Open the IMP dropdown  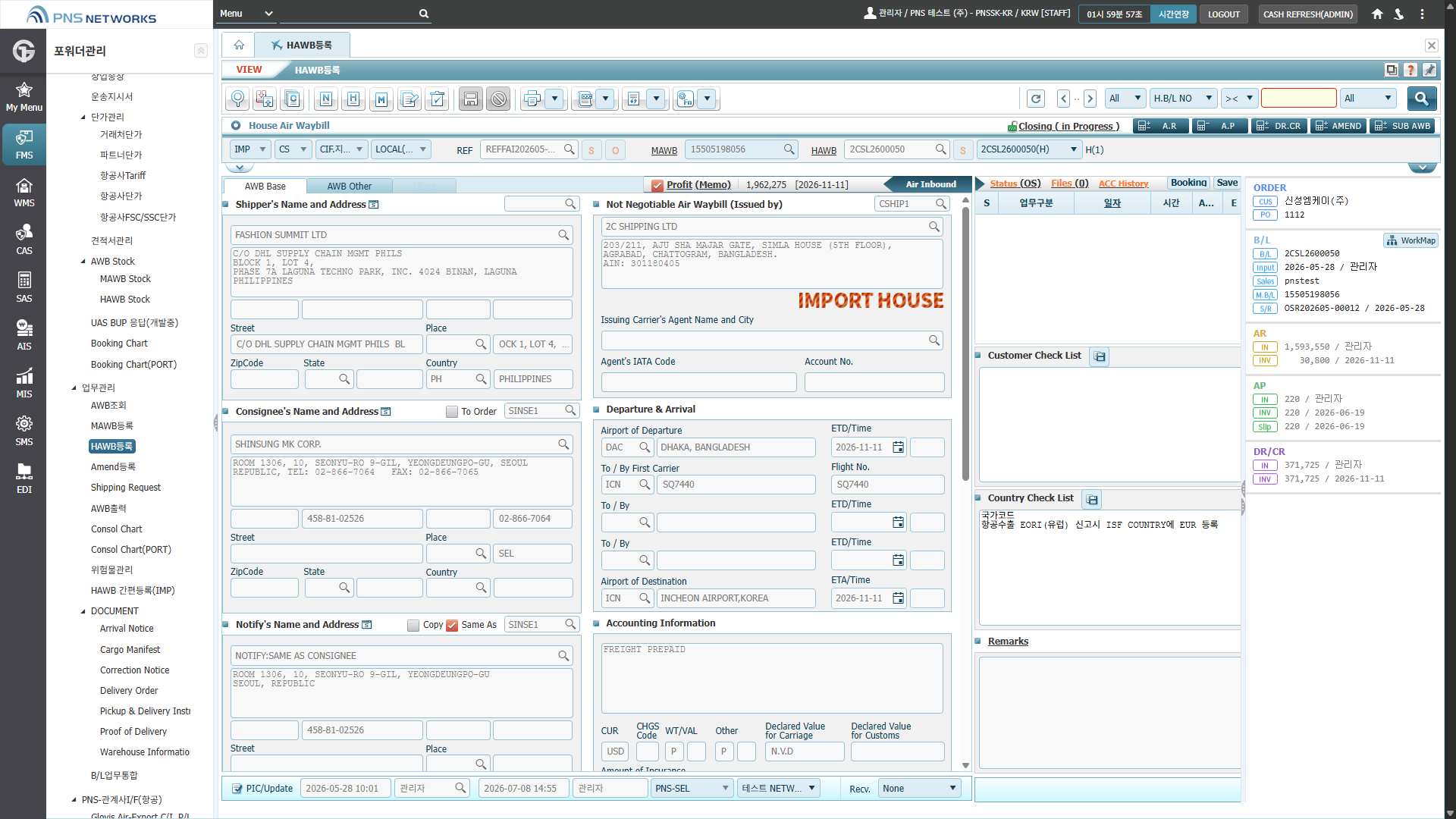tap(250, 149)
